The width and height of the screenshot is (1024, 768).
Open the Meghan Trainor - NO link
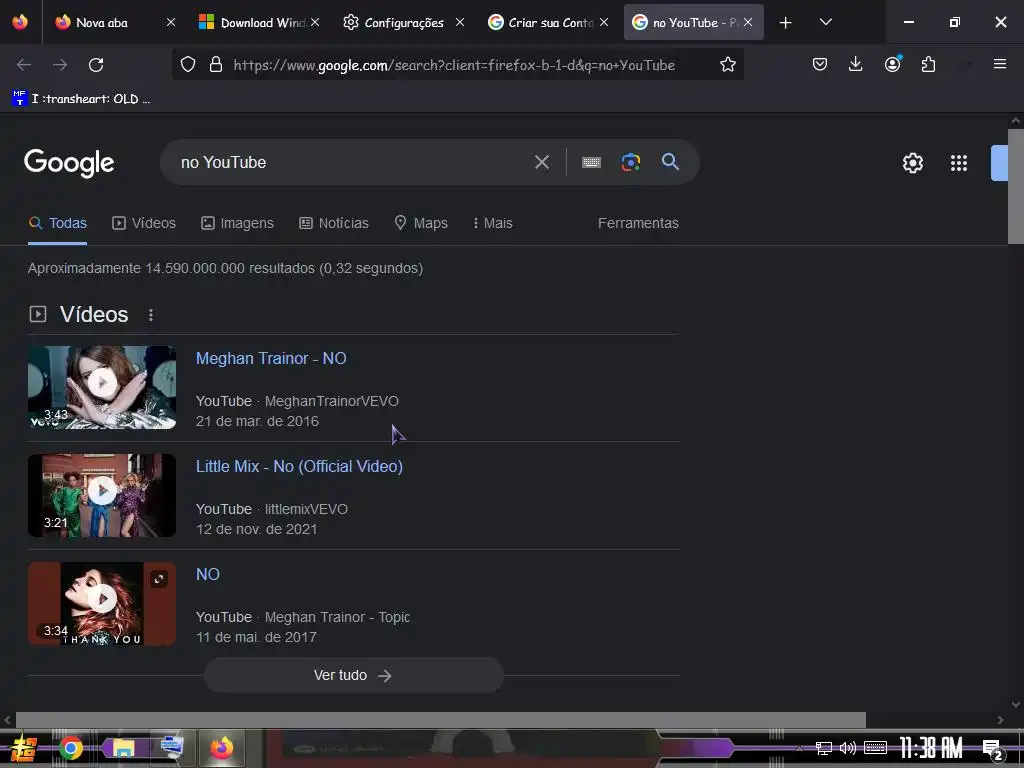tap(271, 359)
